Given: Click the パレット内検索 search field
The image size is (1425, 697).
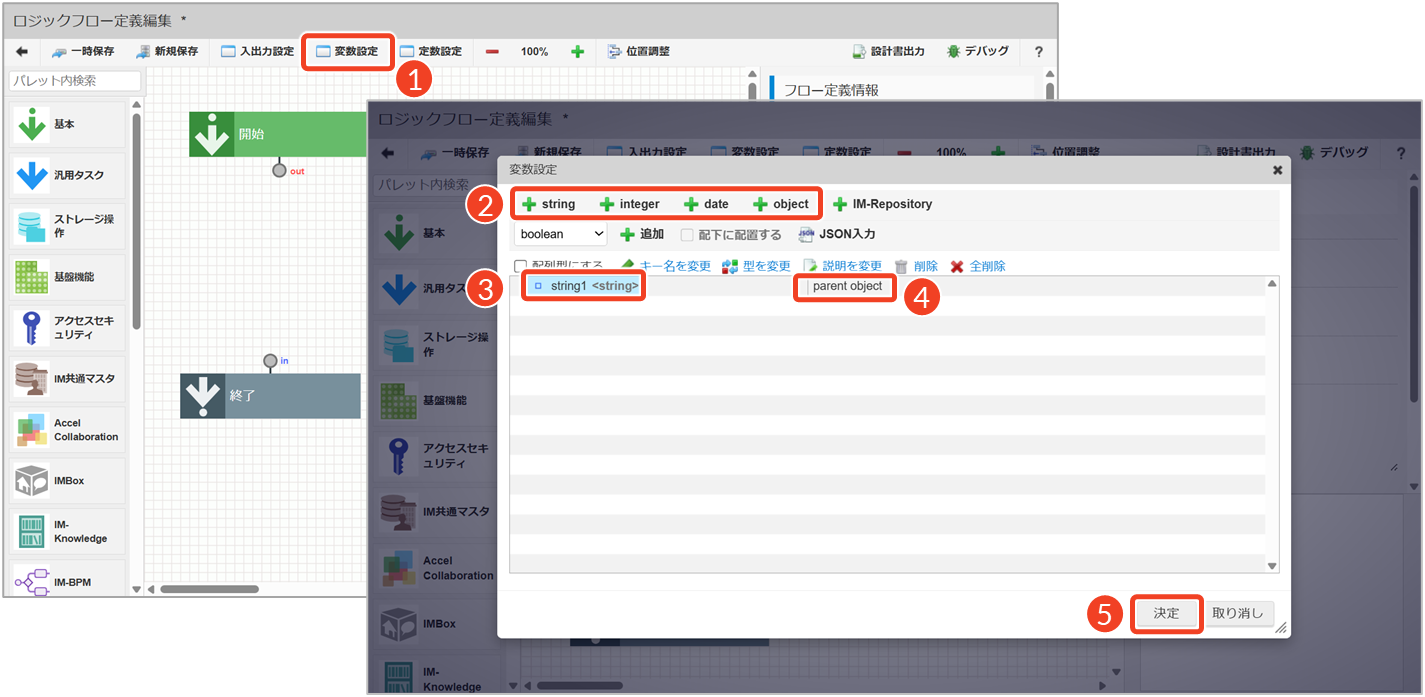Looking at the screenshot, I should click(75, 80).
